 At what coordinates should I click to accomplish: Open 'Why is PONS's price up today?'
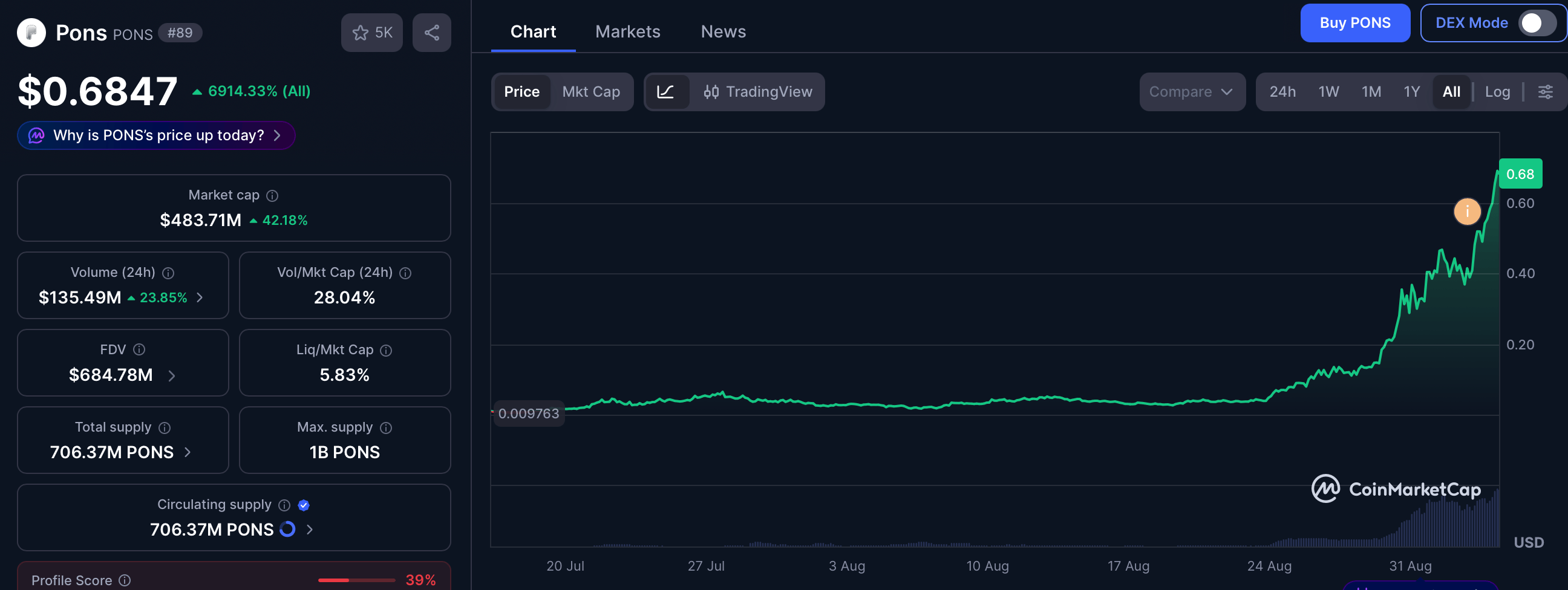point(157,135)
